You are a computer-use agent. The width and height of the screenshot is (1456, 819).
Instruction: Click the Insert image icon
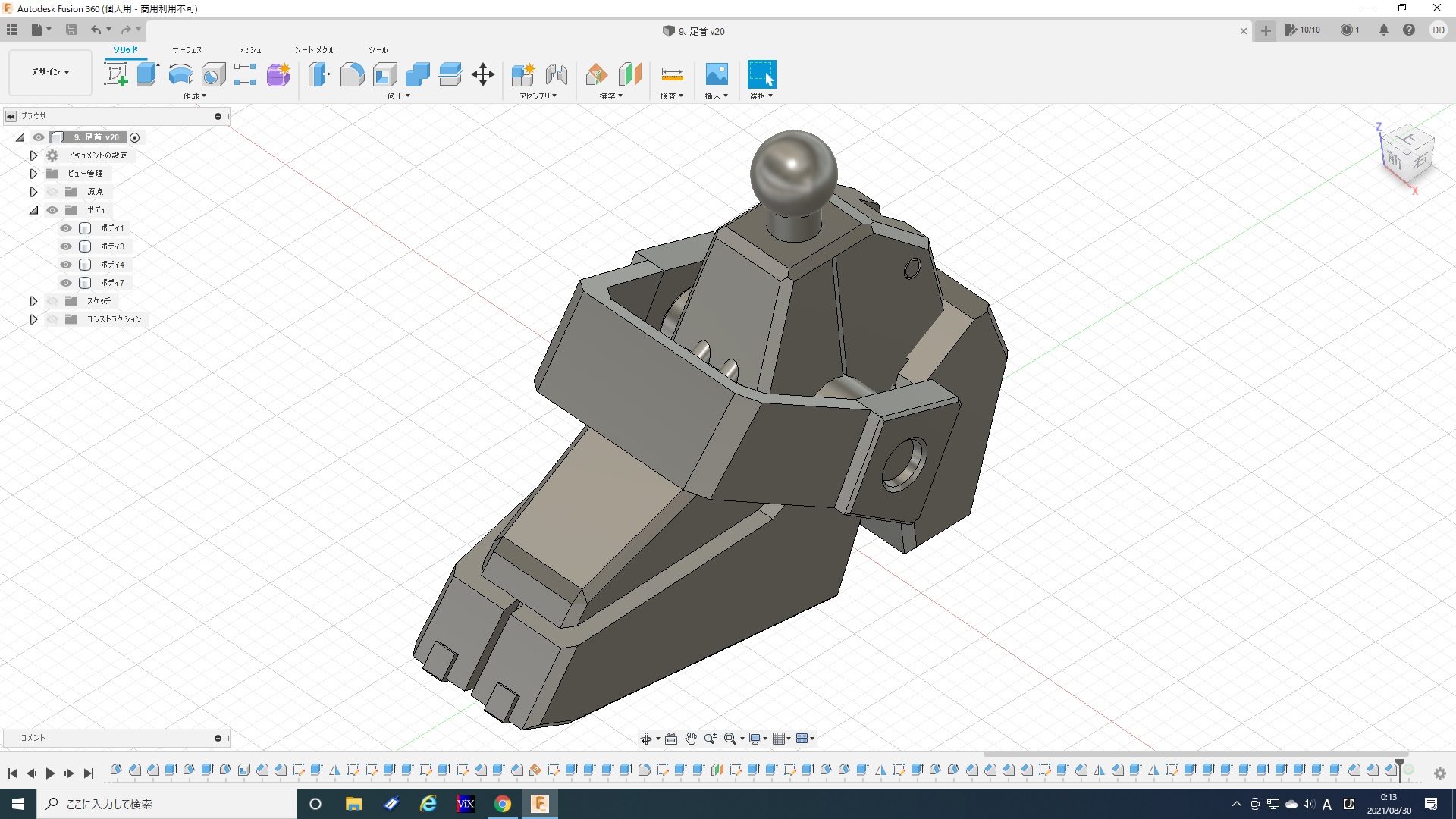[x=717, y=74]
